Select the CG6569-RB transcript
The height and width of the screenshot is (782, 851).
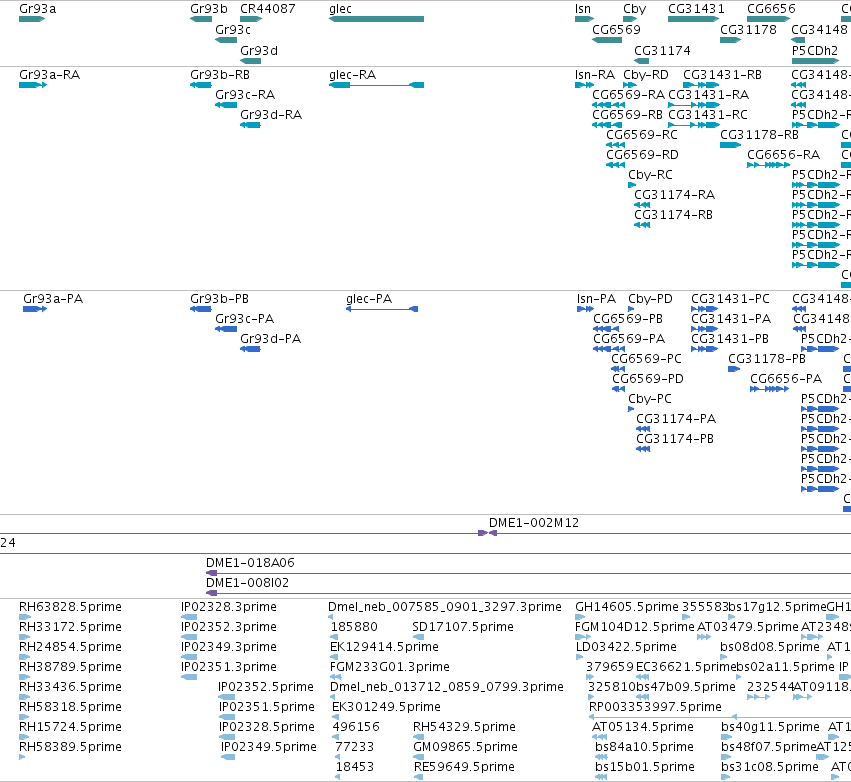click(607, 125)
